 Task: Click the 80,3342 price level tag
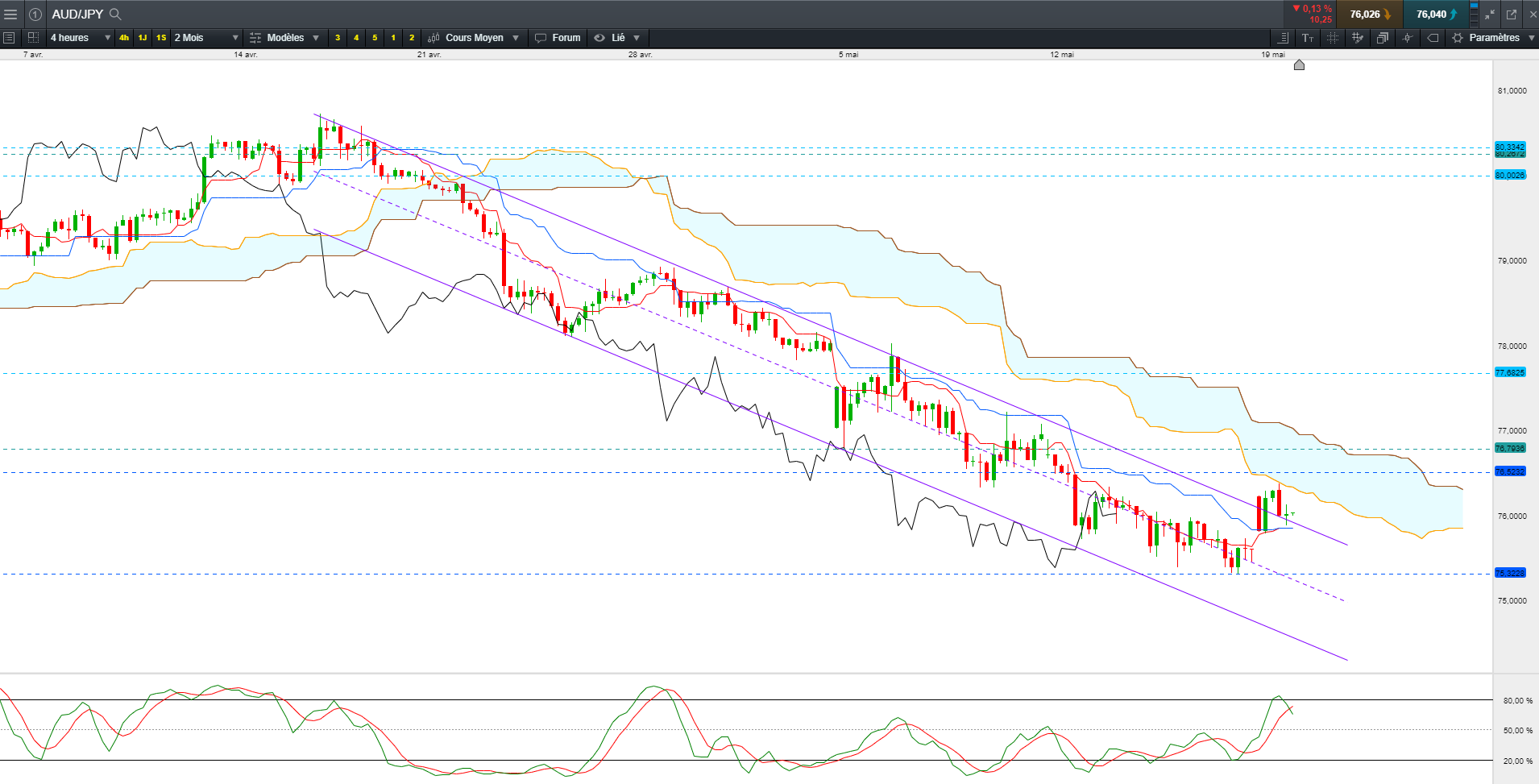click(x=1510, y=147)
